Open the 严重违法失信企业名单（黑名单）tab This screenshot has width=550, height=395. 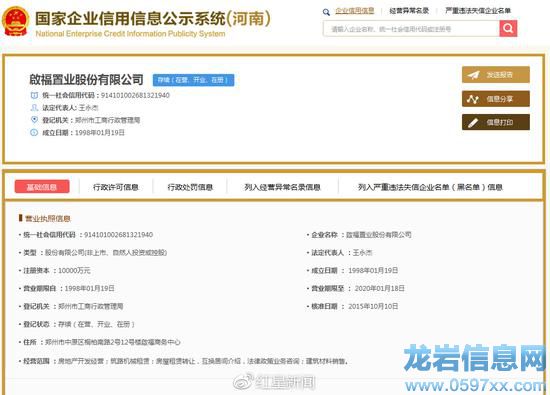(x=430, y=187)
